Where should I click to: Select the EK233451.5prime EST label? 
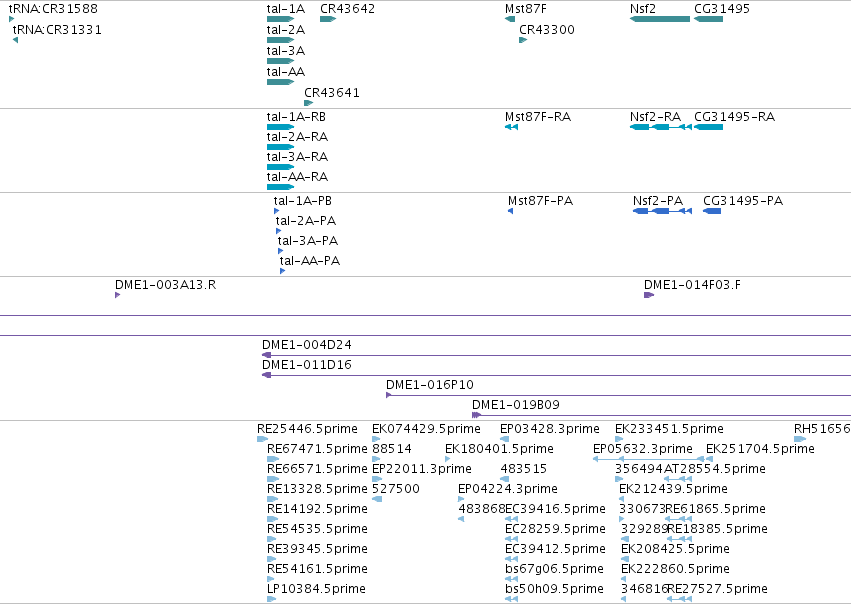(669, 429)
